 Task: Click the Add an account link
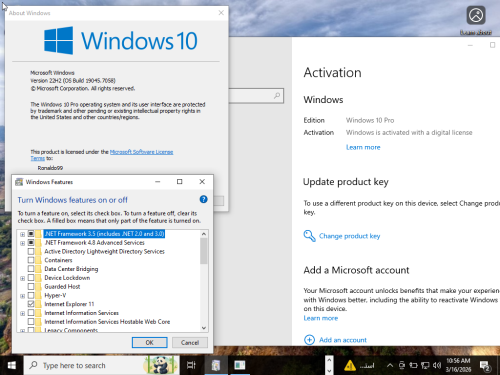click(x=343, y=340)
